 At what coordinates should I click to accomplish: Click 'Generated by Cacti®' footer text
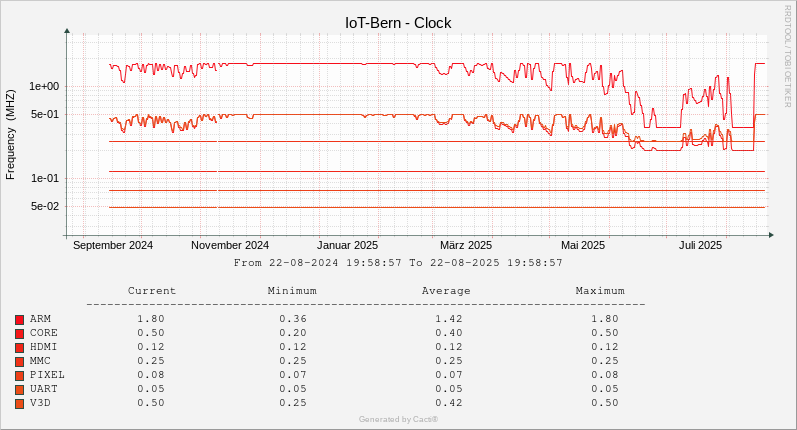[398, 419]
